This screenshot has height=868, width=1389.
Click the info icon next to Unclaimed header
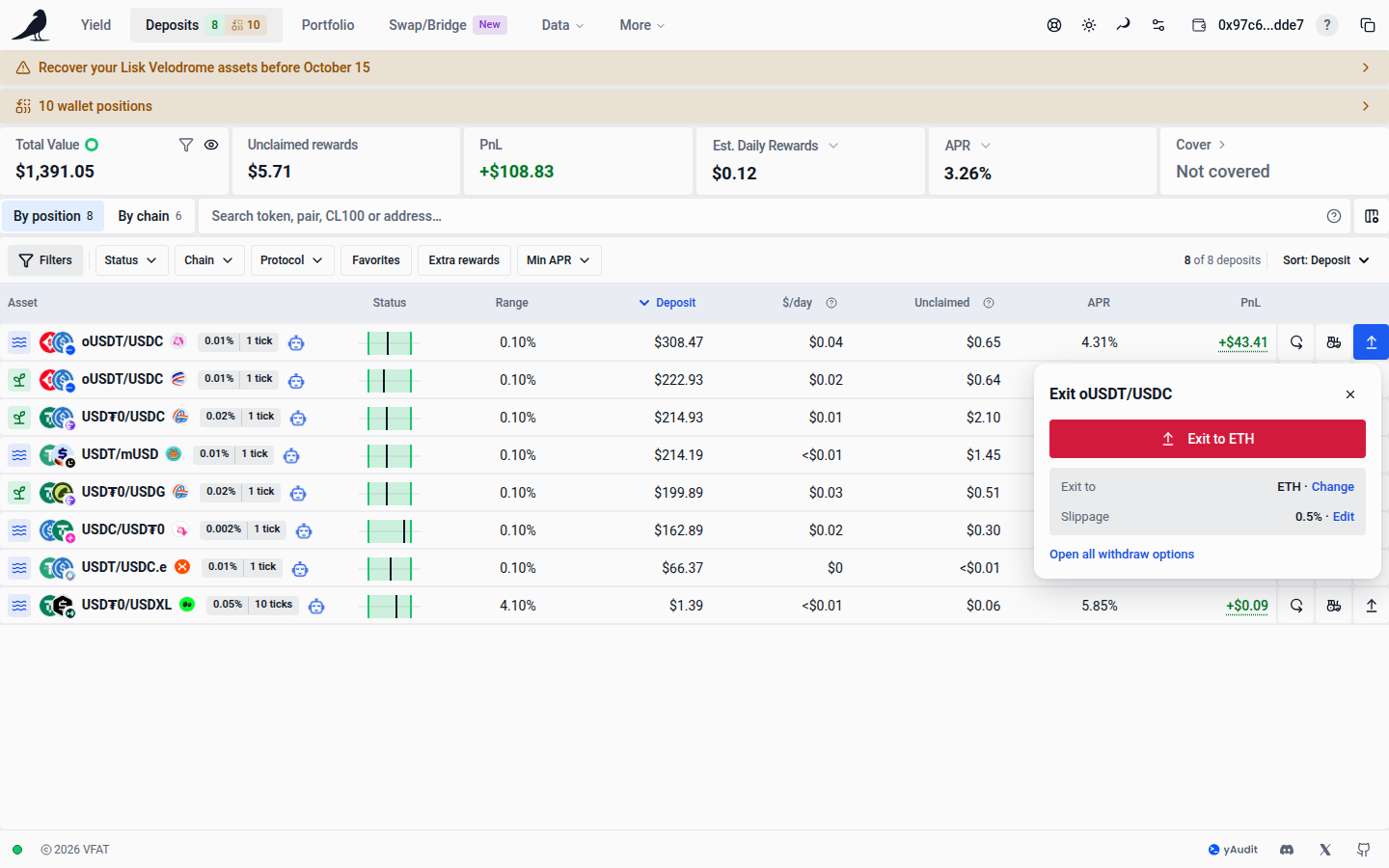click(x=989, y=303)
